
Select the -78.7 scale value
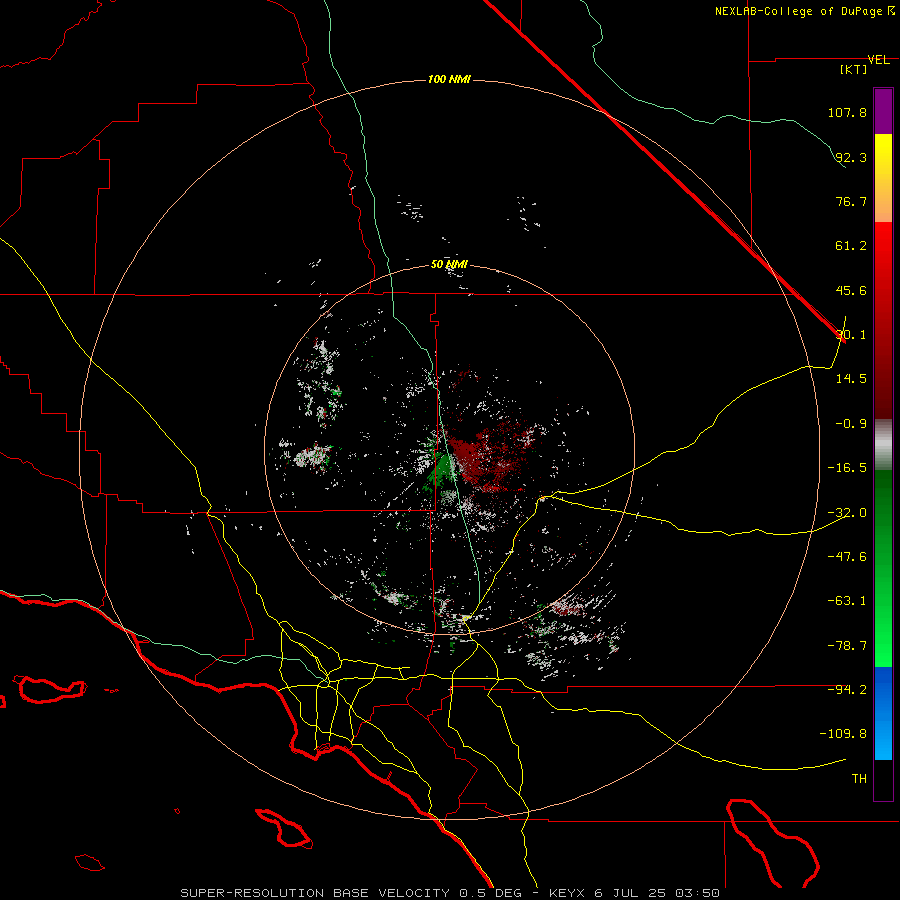click(x=847, y=646)
